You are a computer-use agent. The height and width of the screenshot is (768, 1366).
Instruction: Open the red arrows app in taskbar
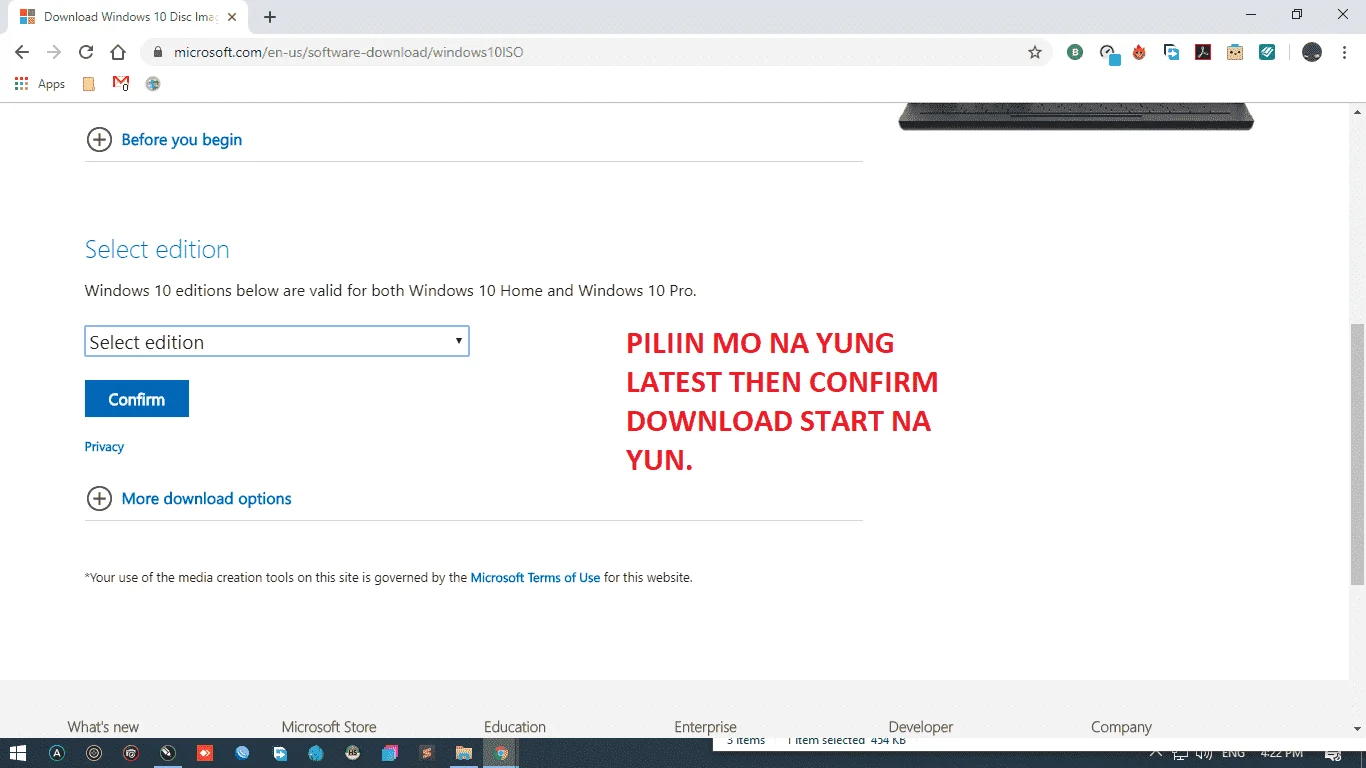pos(205,753)
